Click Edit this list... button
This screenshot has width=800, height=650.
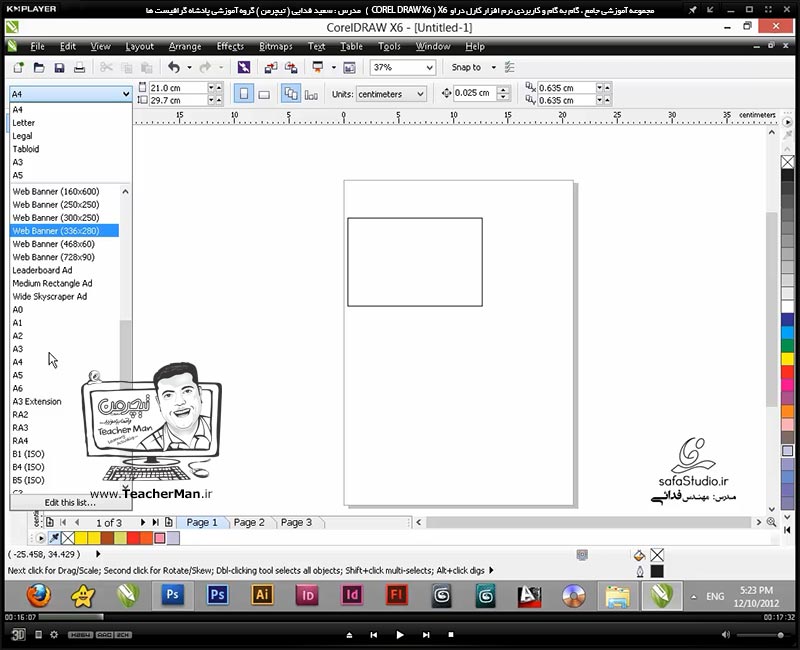(70, 503)
